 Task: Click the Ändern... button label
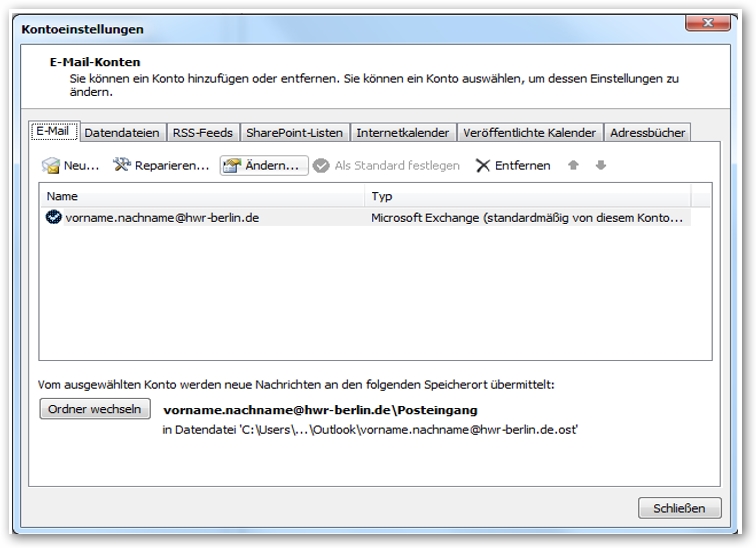pyautogui.click(x=272, y=165)
